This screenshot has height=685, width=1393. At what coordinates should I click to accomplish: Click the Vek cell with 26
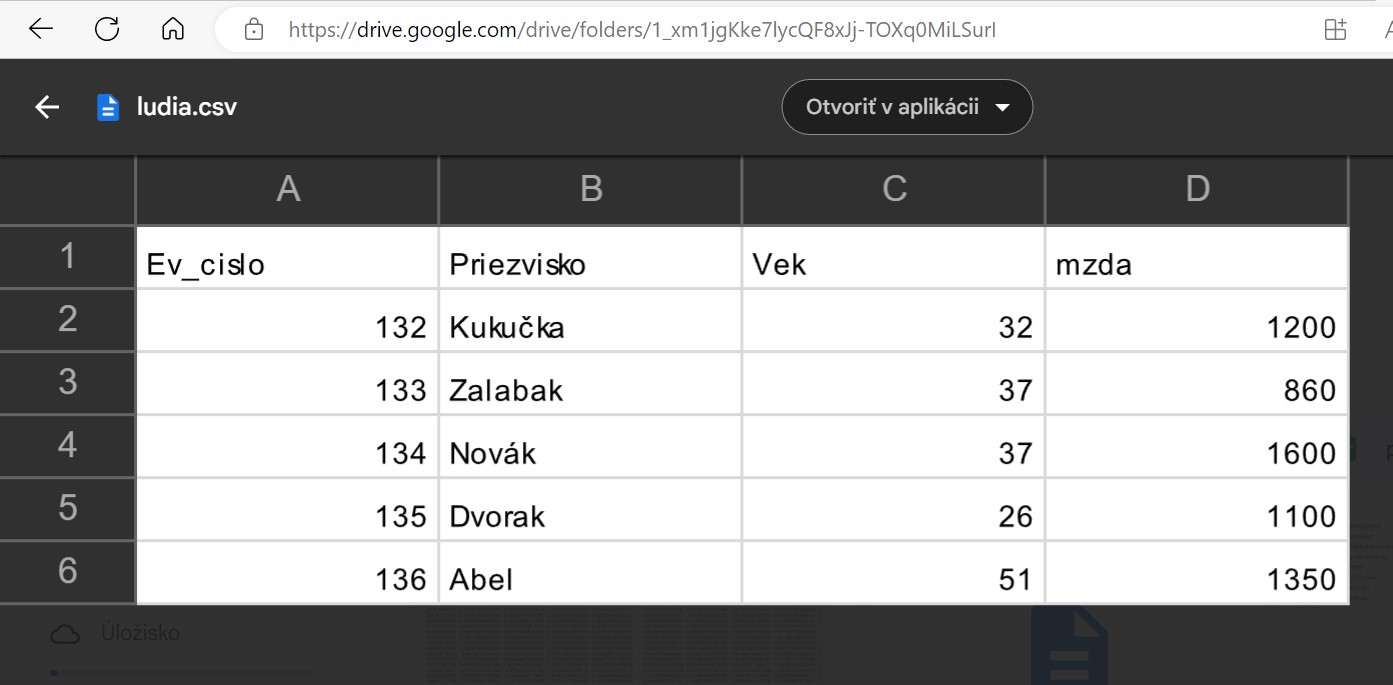tap(893, 516)
